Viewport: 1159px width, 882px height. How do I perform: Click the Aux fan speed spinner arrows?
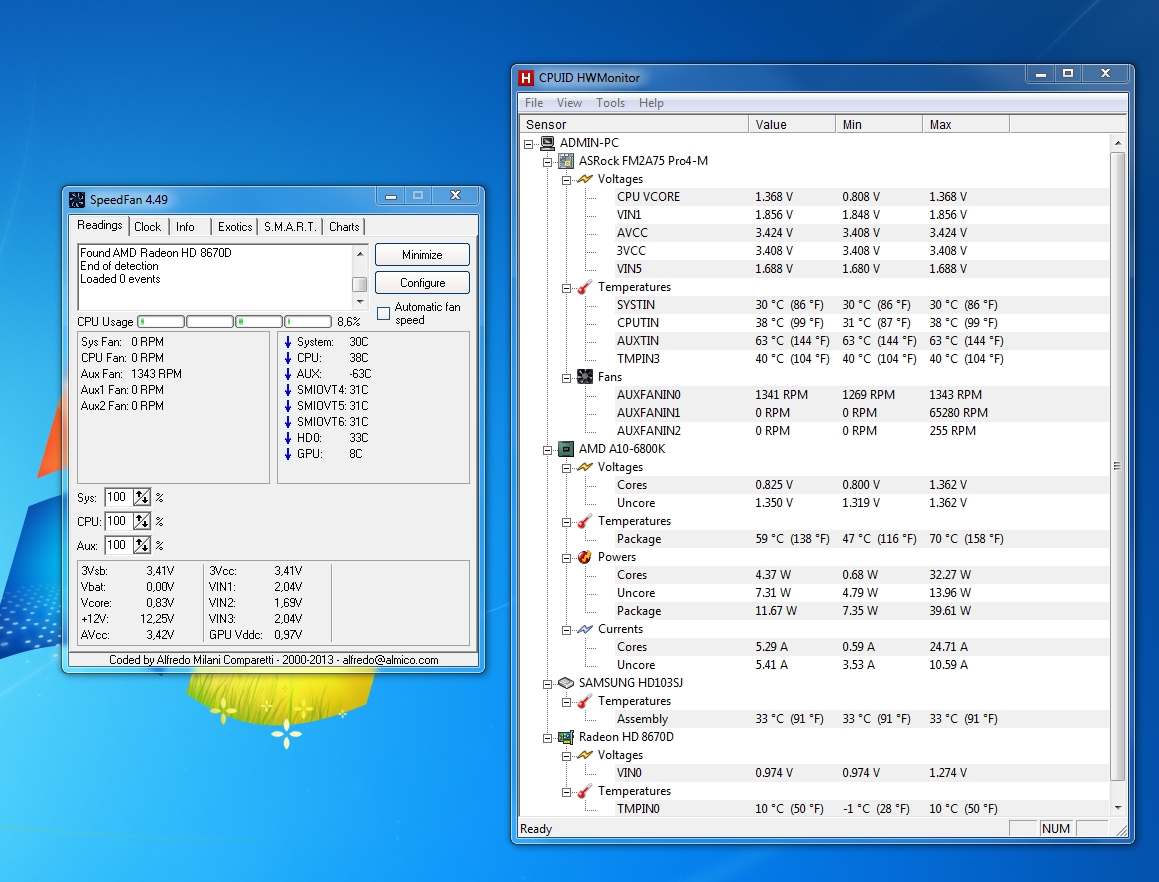pos(142,546)
